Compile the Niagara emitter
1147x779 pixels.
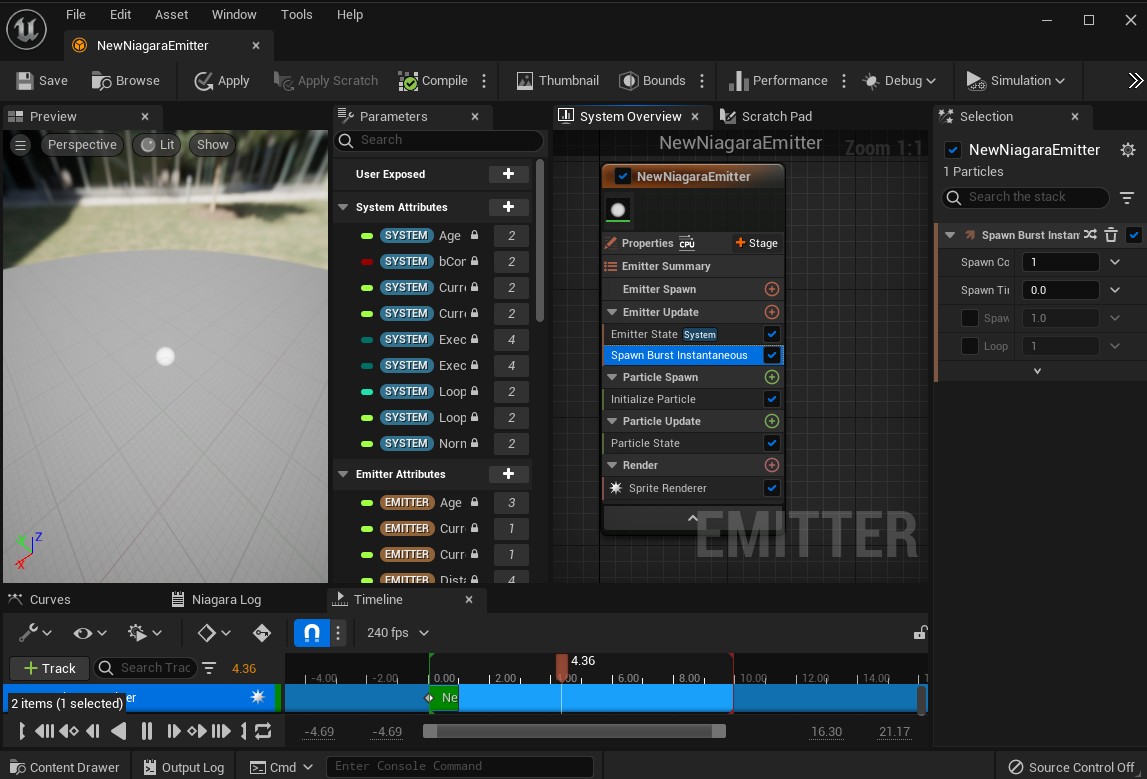[x=433, y=80]
